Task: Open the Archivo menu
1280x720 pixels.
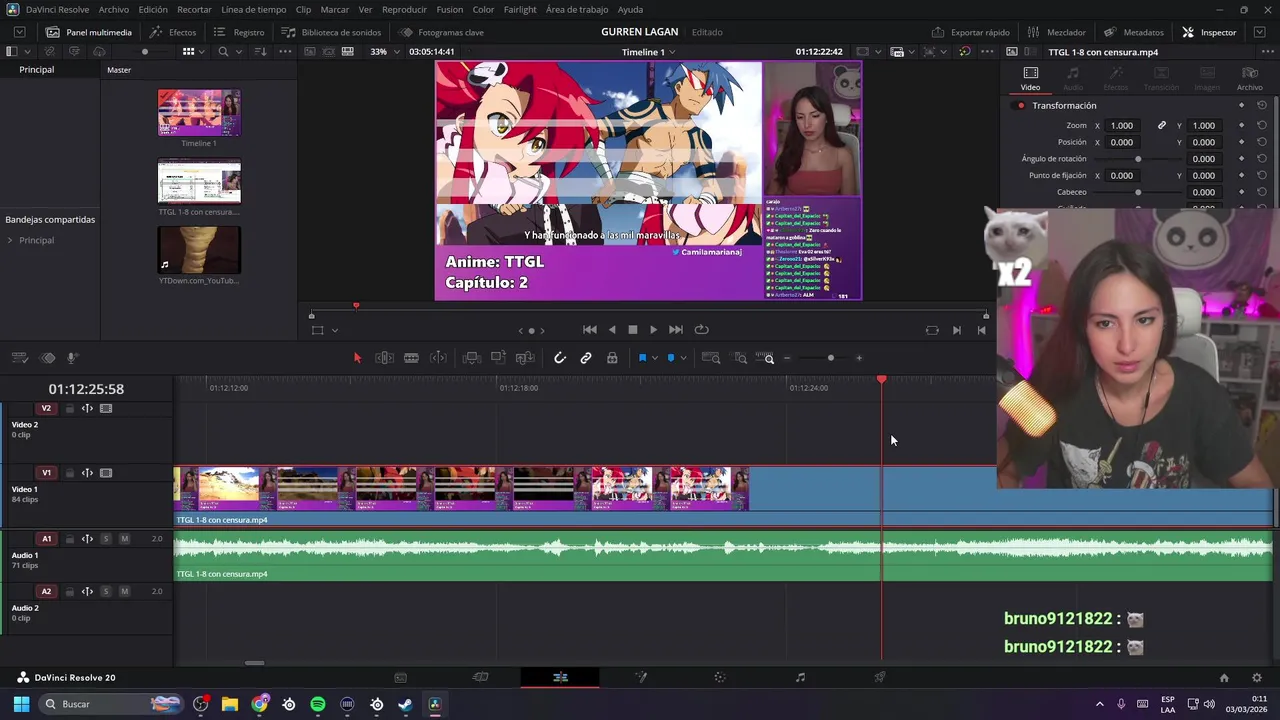Action: (113, 9)
